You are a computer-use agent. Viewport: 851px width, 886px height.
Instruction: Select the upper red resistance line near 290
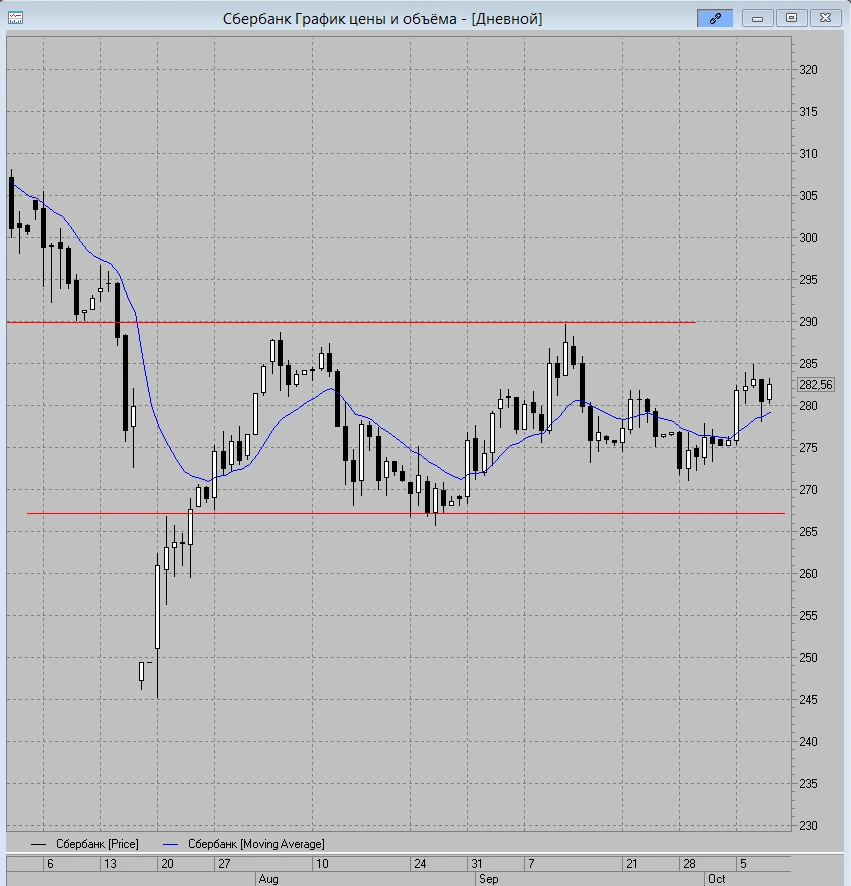tap(350, 322)
